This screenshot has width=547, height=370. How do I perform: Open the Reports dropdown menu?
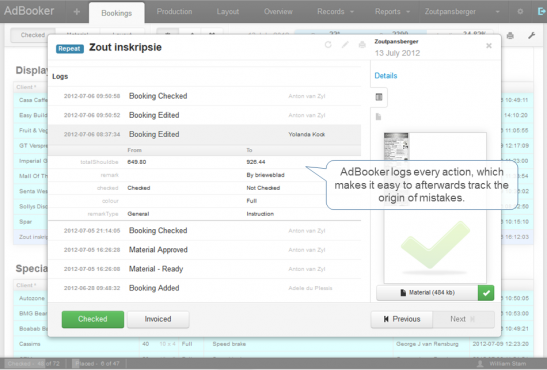coord(392,12)
